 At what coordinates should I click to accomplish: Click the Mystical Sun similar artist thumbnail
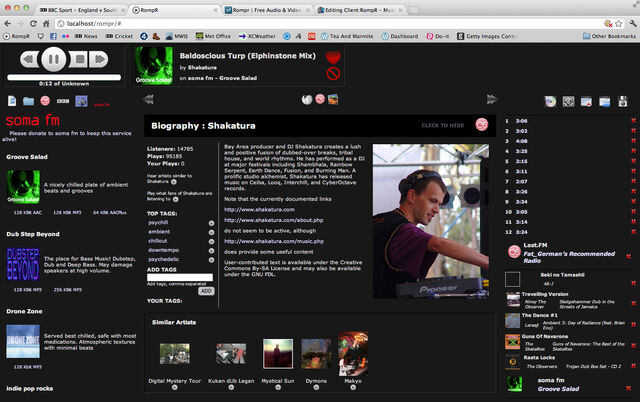[278, 353]
